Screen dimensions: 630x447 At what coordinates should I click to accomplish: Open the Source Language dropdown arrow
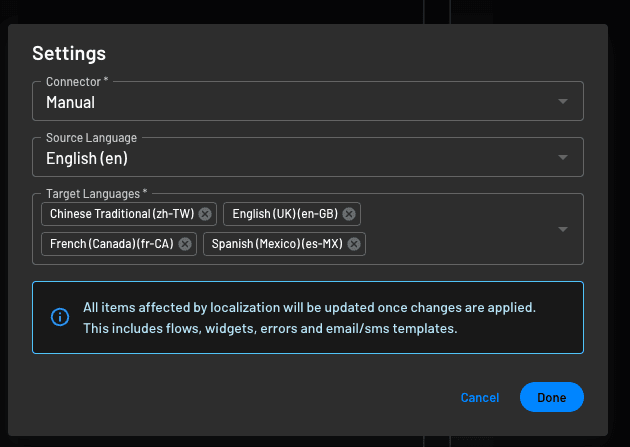click(563, 158)
